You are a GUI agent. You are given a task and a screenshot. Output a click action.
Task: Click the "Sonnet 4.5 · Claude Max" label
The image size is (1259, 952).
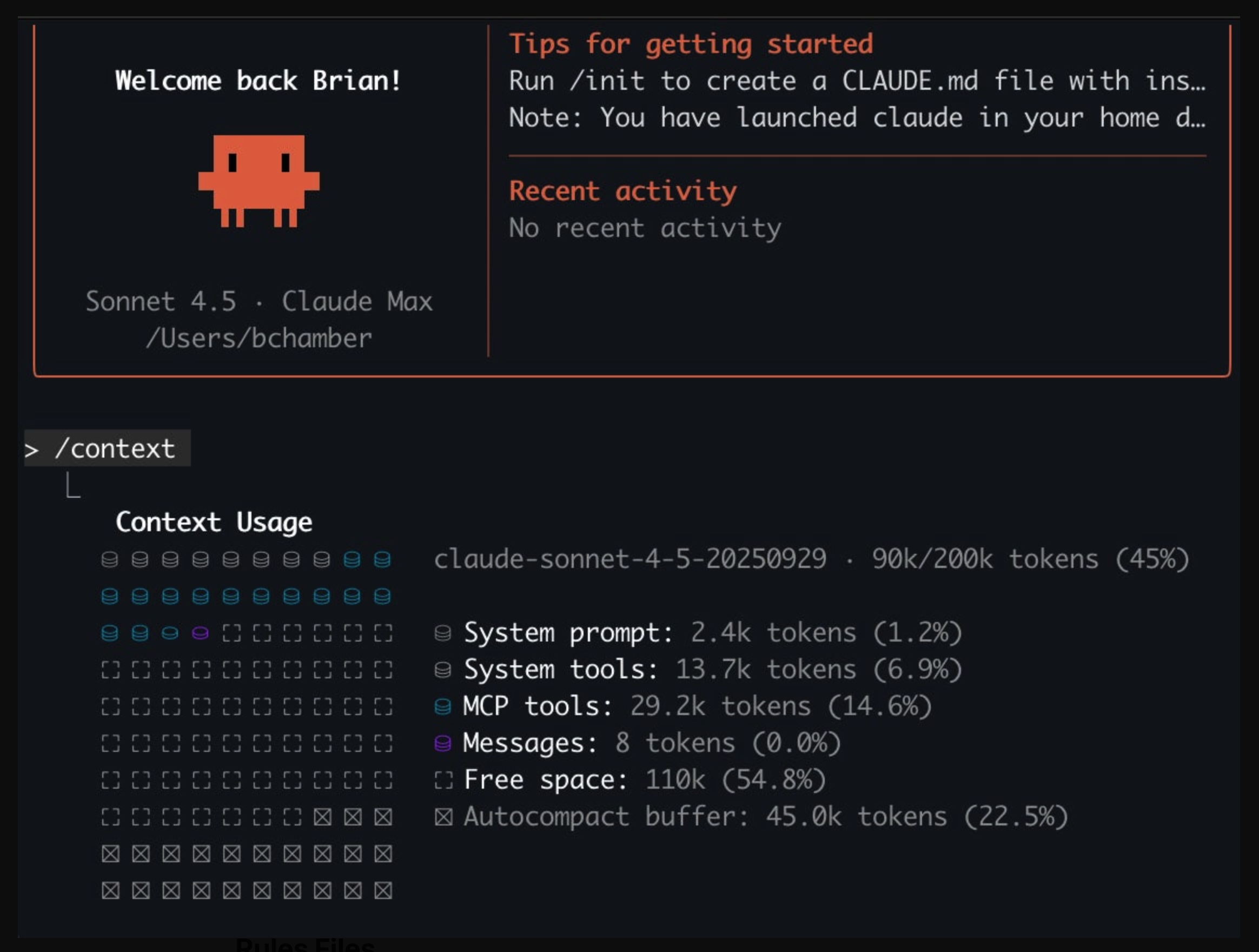pyautogui.click(x=259, y=301)
